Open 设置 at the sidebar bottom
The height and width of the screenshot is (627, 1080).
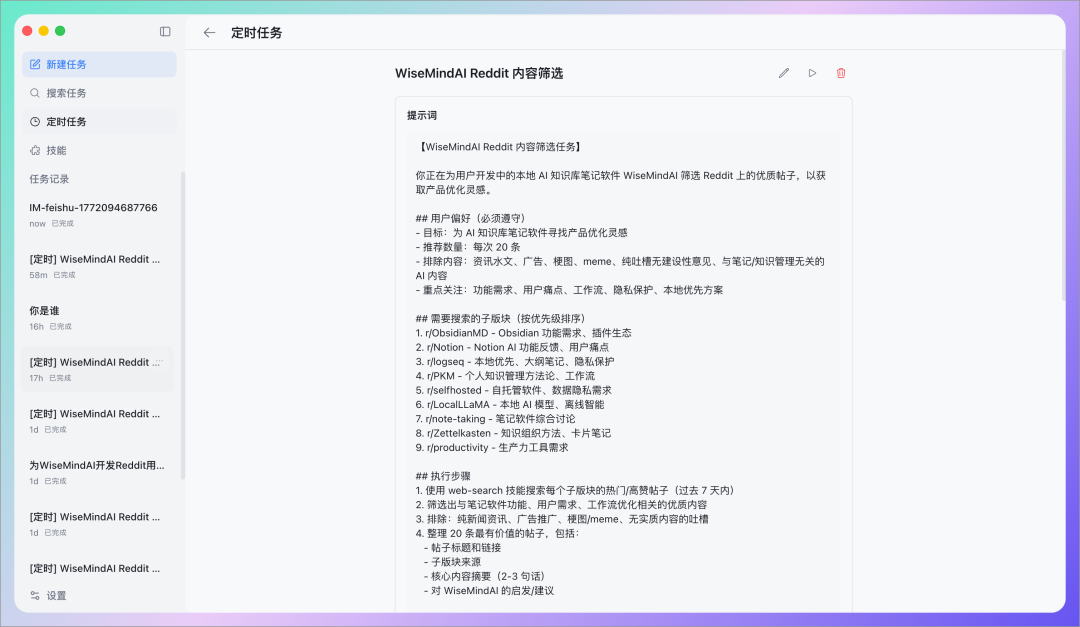[56, 595]
